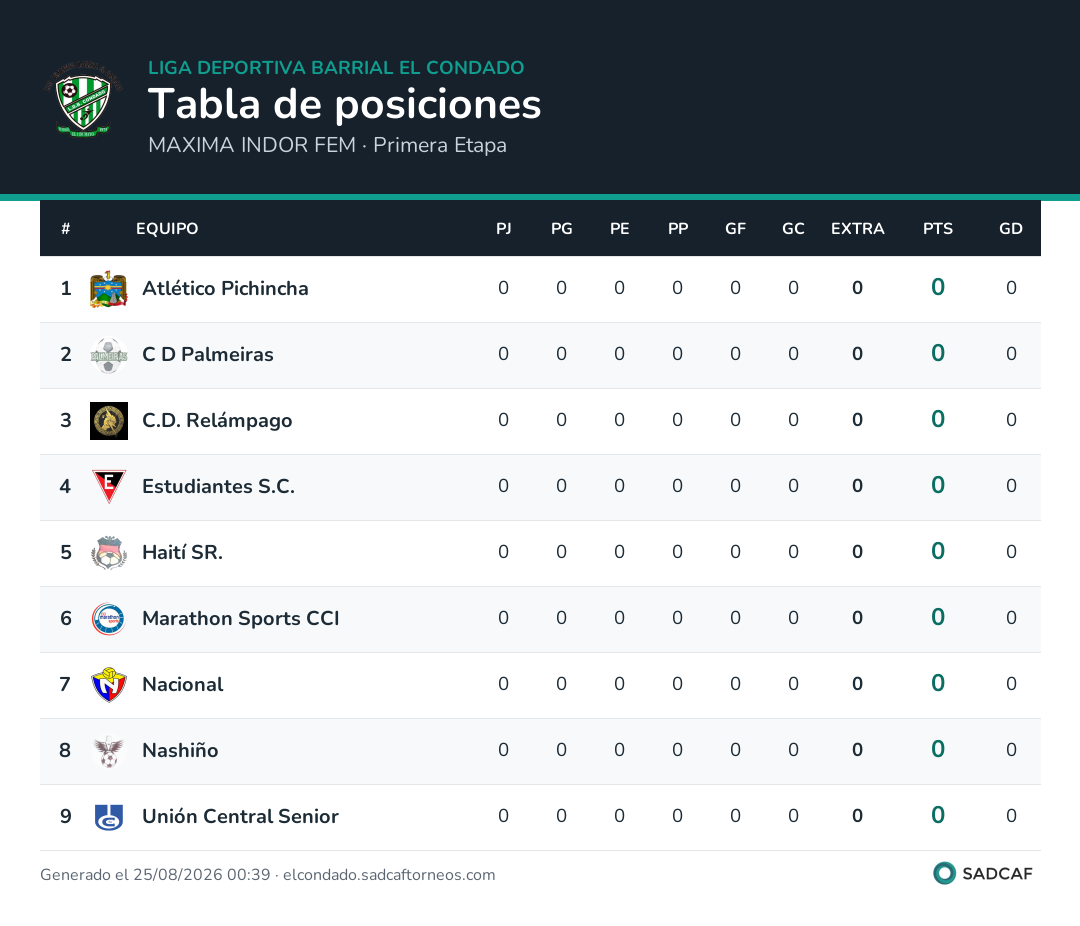
Task: Select the Unión Central Senior blue badge
Action: (x=109, y=817)
